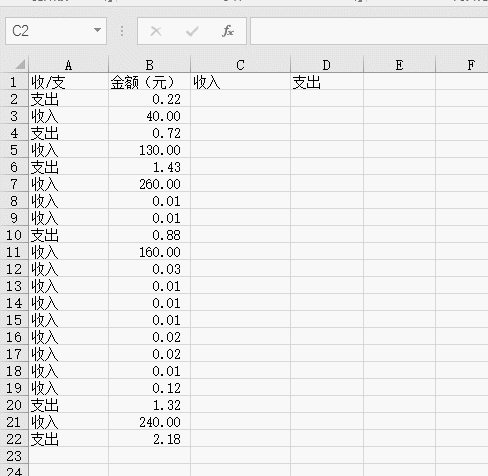488x476 pixels.
Task: Select row 10 header
Action: pos(14,235)
